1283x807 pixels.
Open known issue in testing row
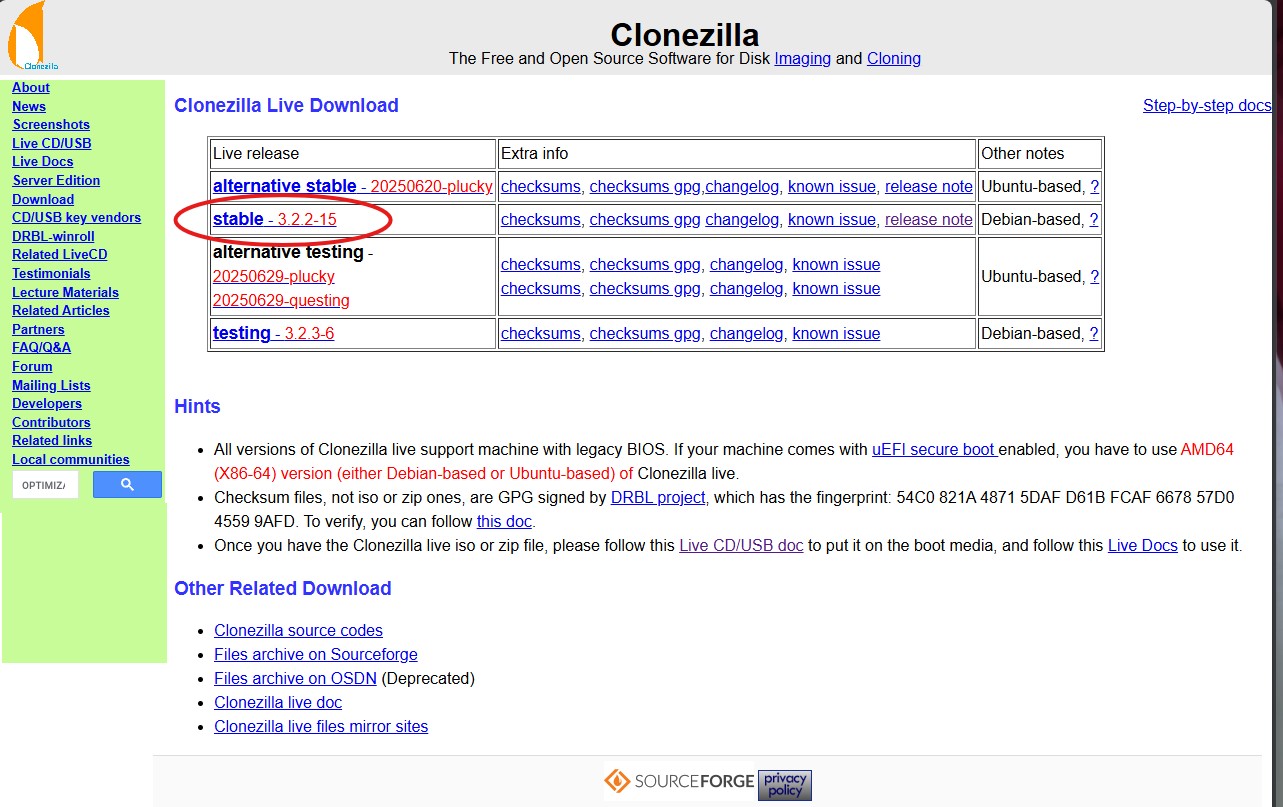tap(837, 333)
